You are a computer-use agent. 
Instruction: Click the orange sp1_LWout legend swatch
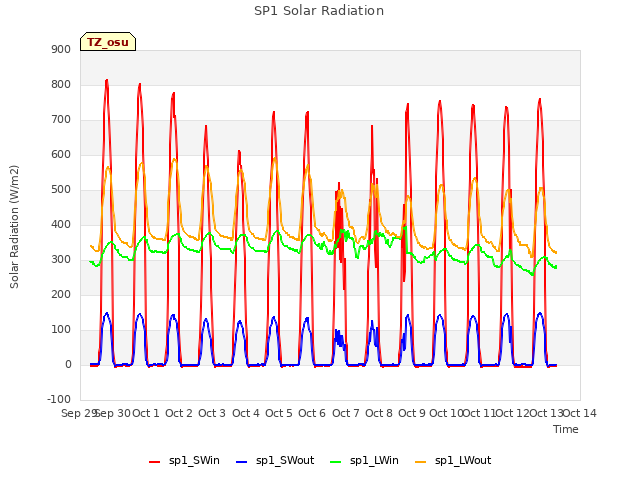420,462
